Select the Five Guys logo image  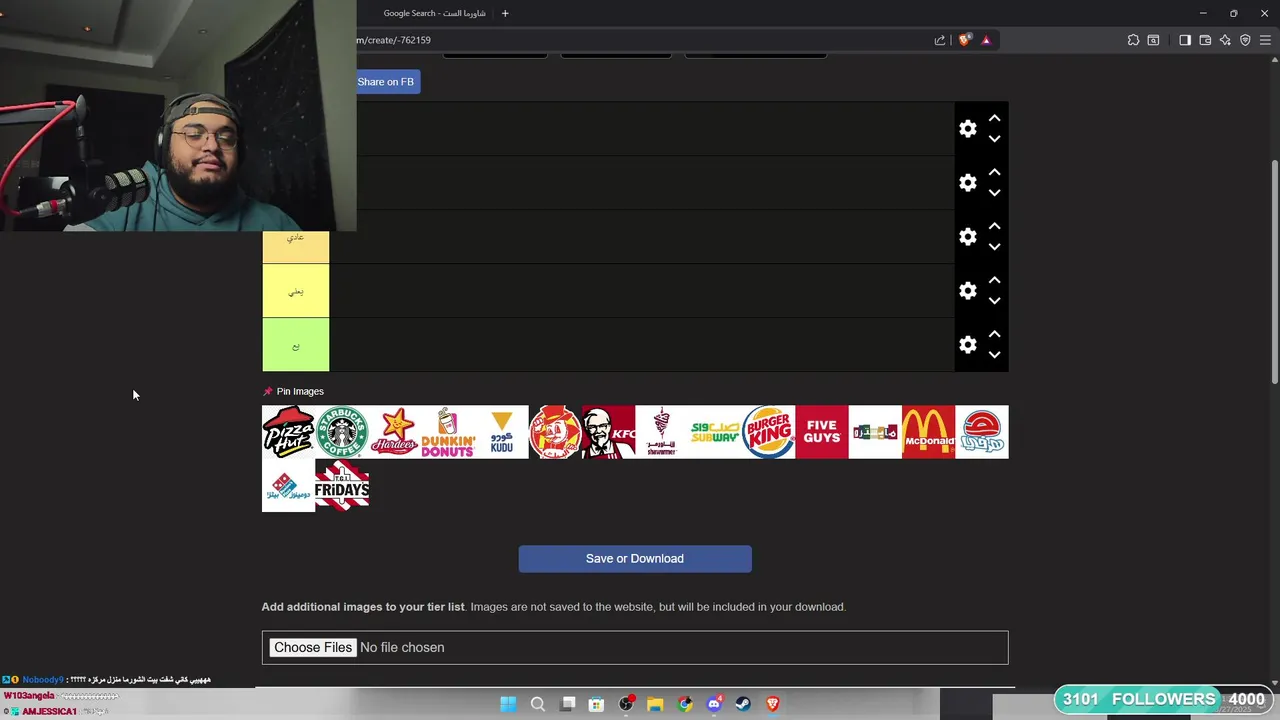click(x=822, y=432)
